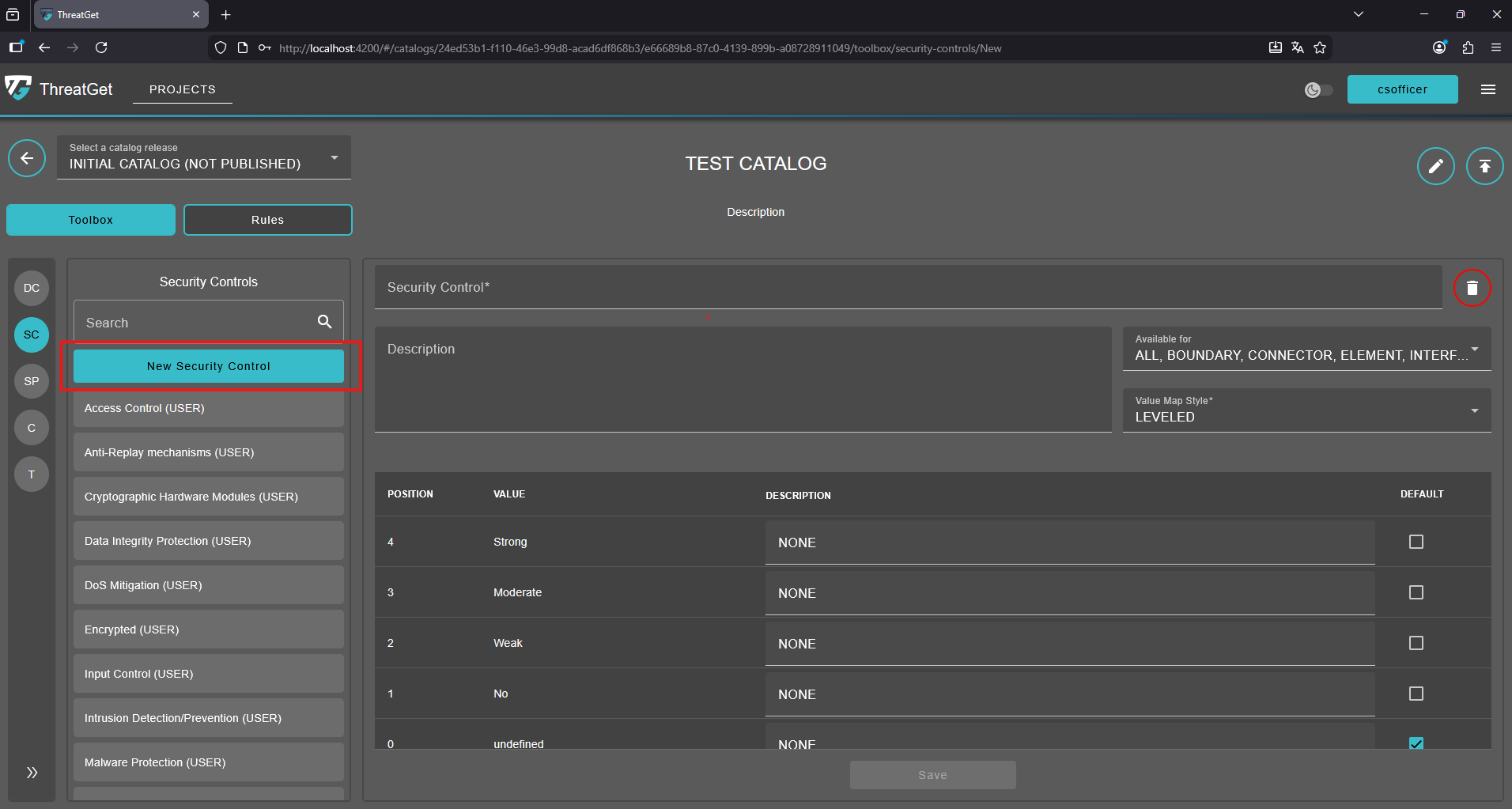Select the DC sidebar icon
Viewport: 1512px width, 809px height.
(31, 288)
